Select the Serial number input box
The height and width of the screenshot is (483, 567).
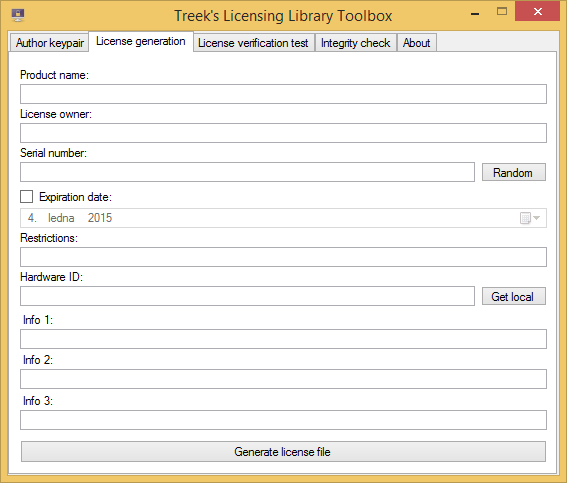point(247,172)
